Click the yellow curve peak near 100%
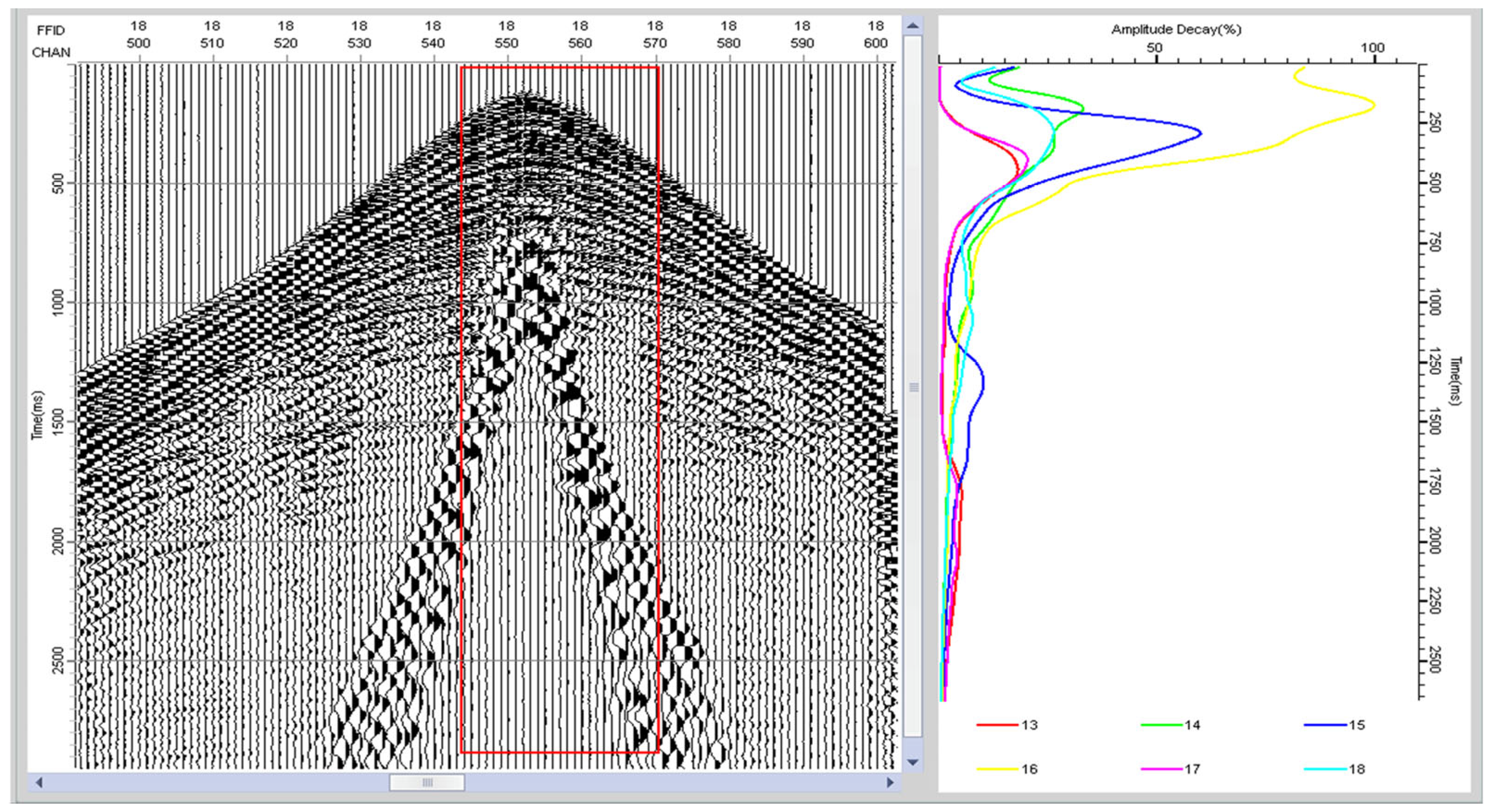Viewport: 1493px width, 812px height. point(1373,106)
